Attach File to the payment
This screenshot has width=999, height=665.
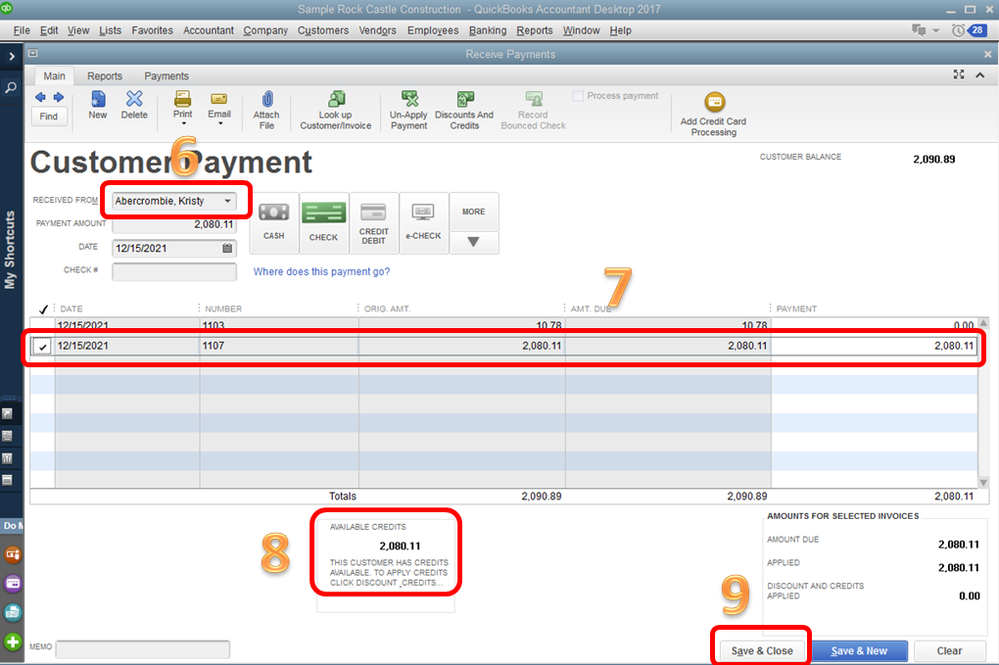click(x=266, y=110)
